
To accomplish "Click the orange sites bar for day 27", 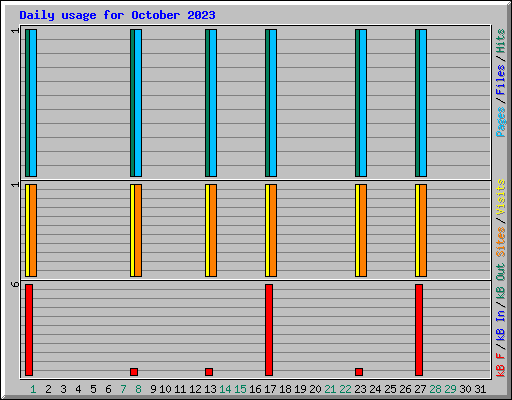I will 423,230.
